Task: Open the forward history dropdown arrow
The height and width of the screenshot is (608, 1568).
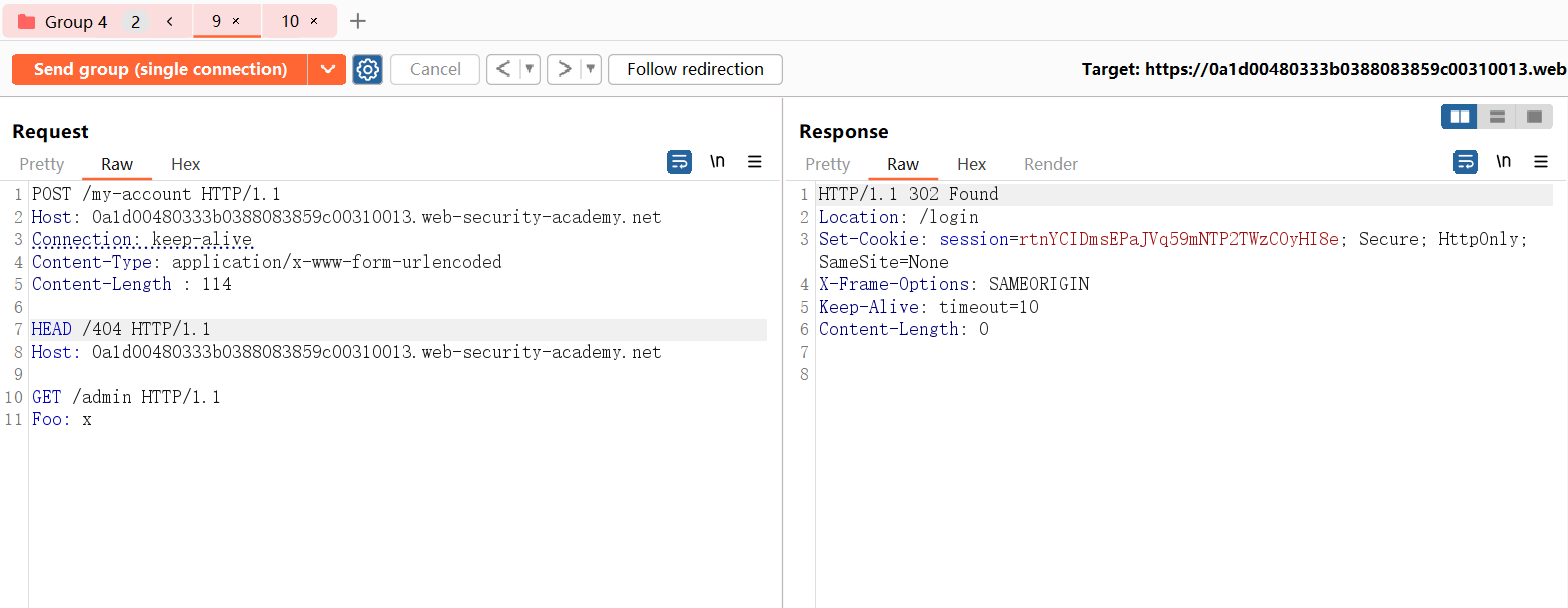Action: coord(591,69)
